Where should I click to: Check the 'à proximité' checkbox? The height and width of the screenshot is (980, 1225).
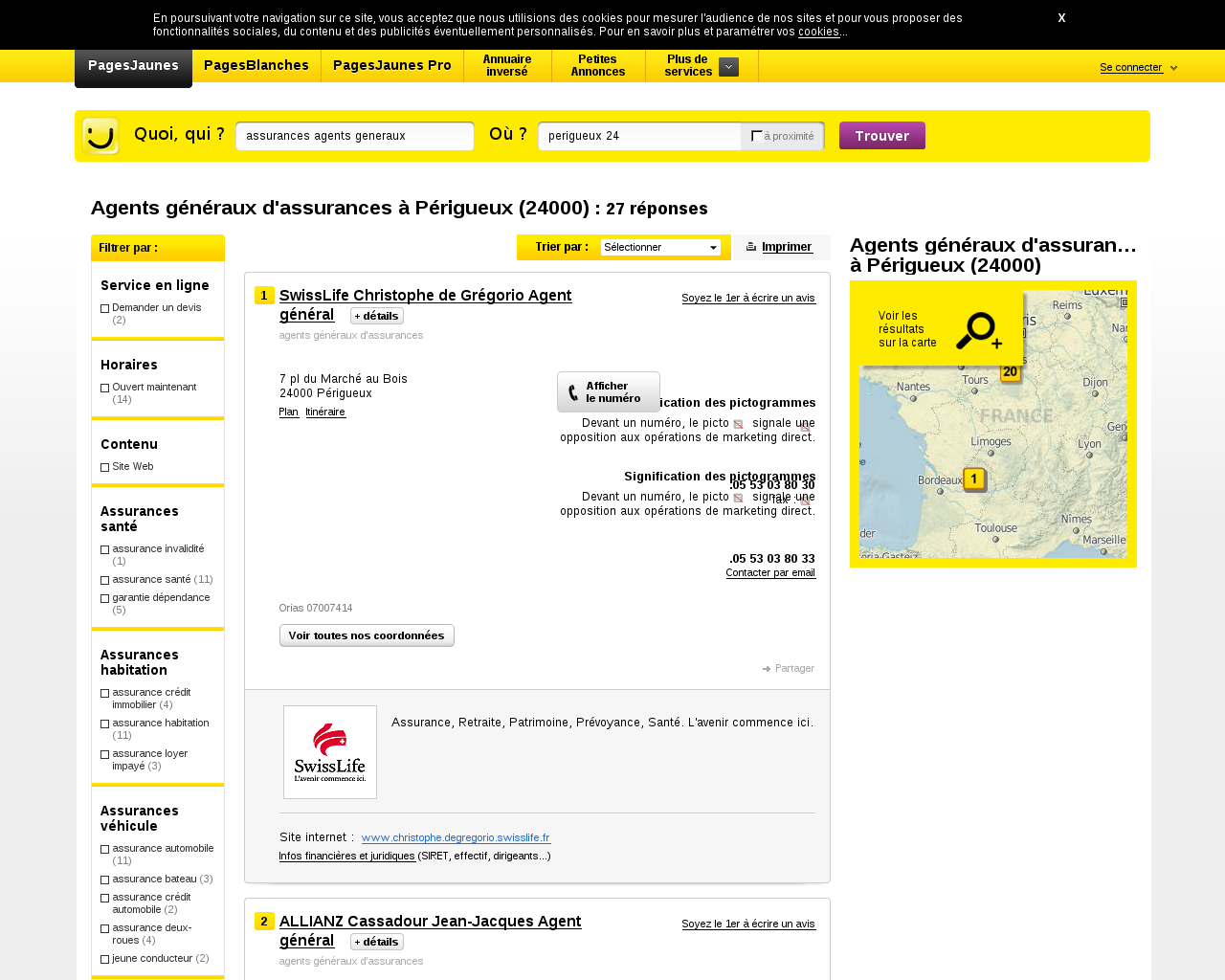pos(757,136)
